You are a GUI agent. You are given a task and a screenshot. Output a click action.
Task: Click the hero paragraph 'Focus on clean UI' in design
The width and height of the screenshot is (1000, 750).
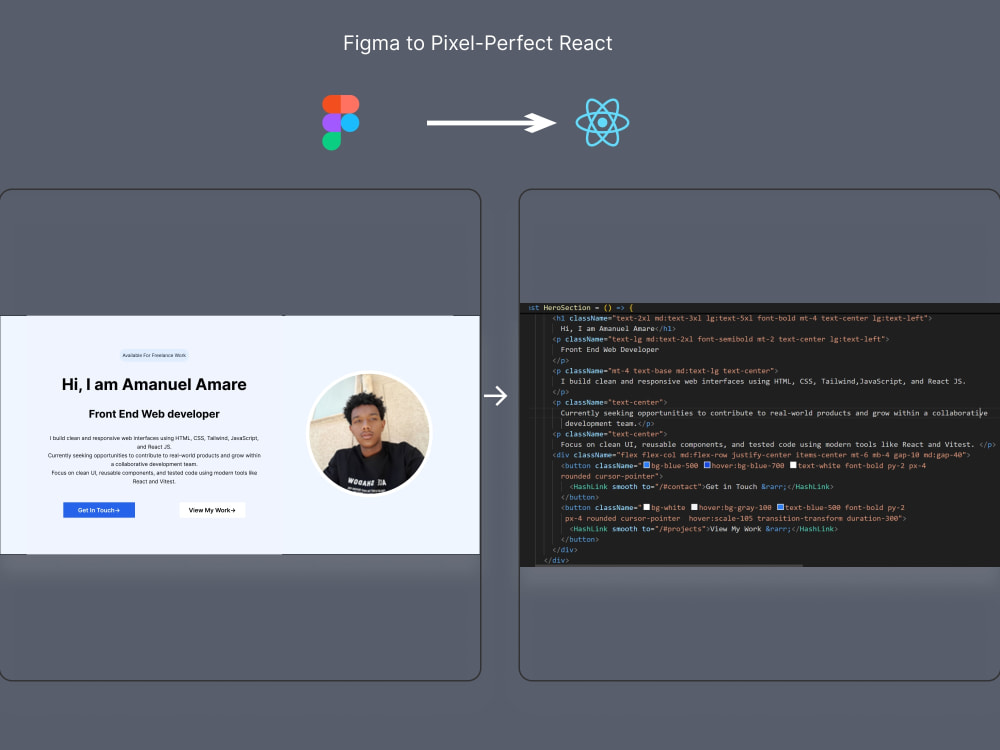pos(154,477)
